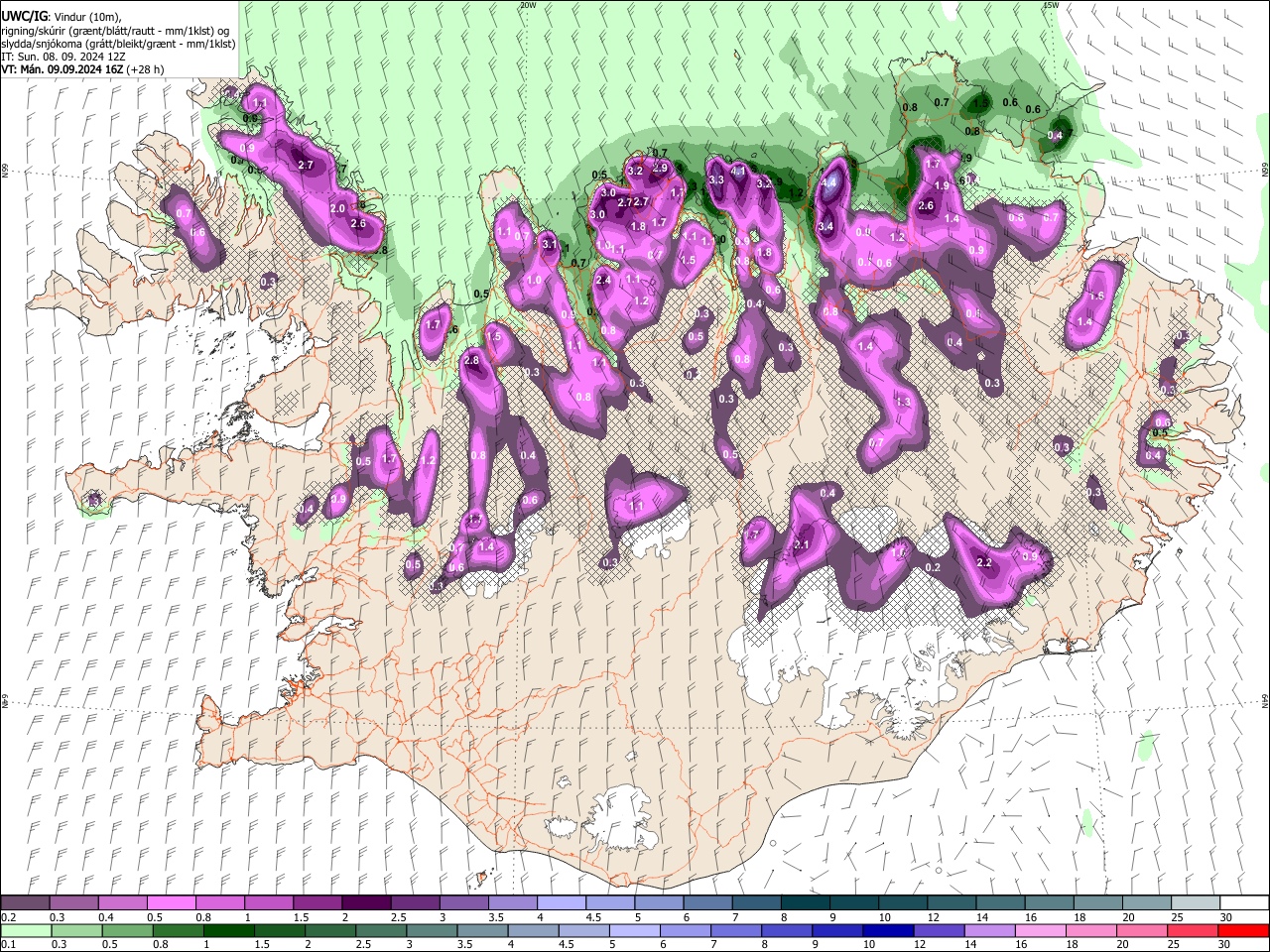Click the 4.1 precipitation value on the map
The height and width of the screenshot is (952, 1270).
pos(738,172)
